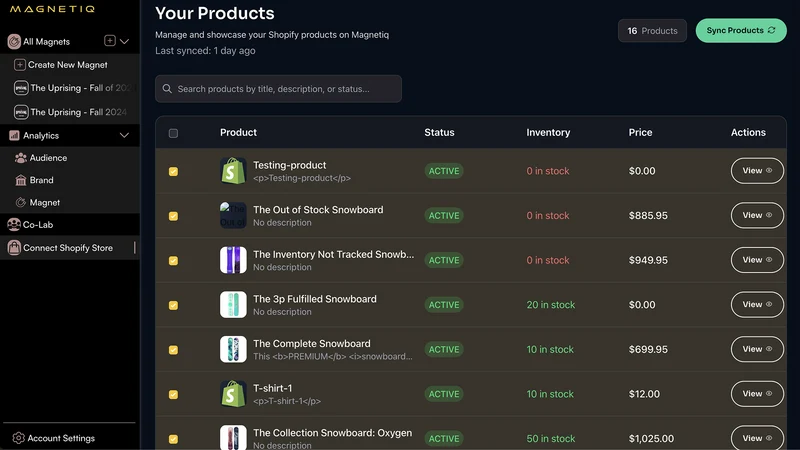Click The Out of Stock Snowboard thumbnail
The image size is (800, 450).
point(233,215)
